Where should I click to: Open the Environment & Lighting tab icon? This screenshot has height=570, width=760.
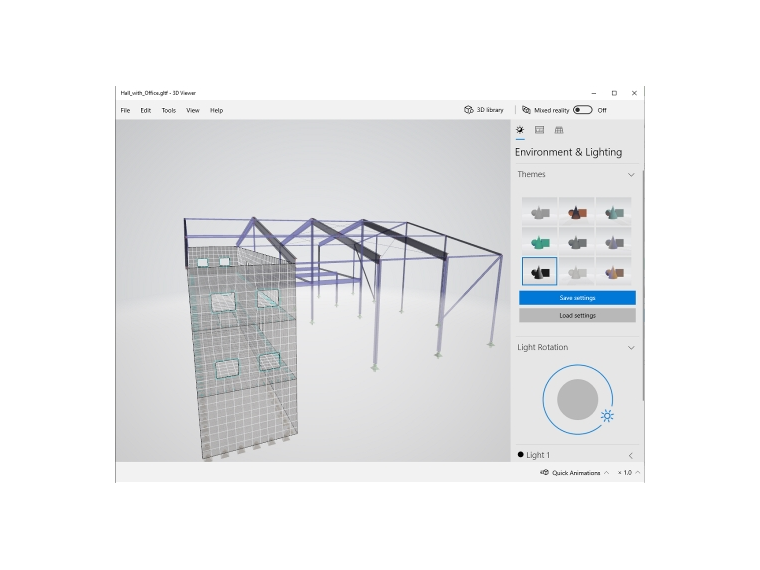[520, 130]
